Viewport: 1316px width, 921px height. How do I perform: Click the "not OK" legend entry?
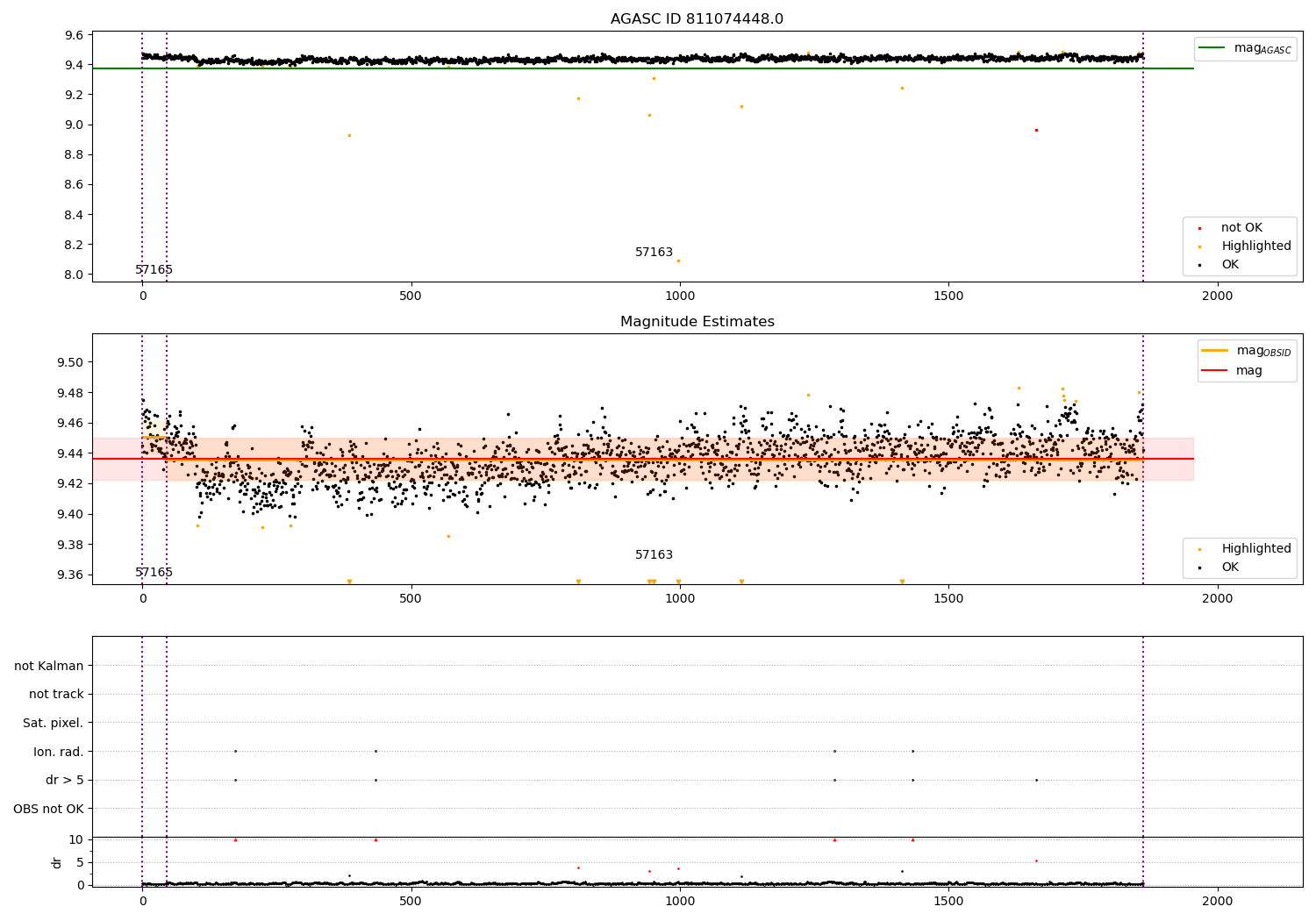(x=1241, y=227)
